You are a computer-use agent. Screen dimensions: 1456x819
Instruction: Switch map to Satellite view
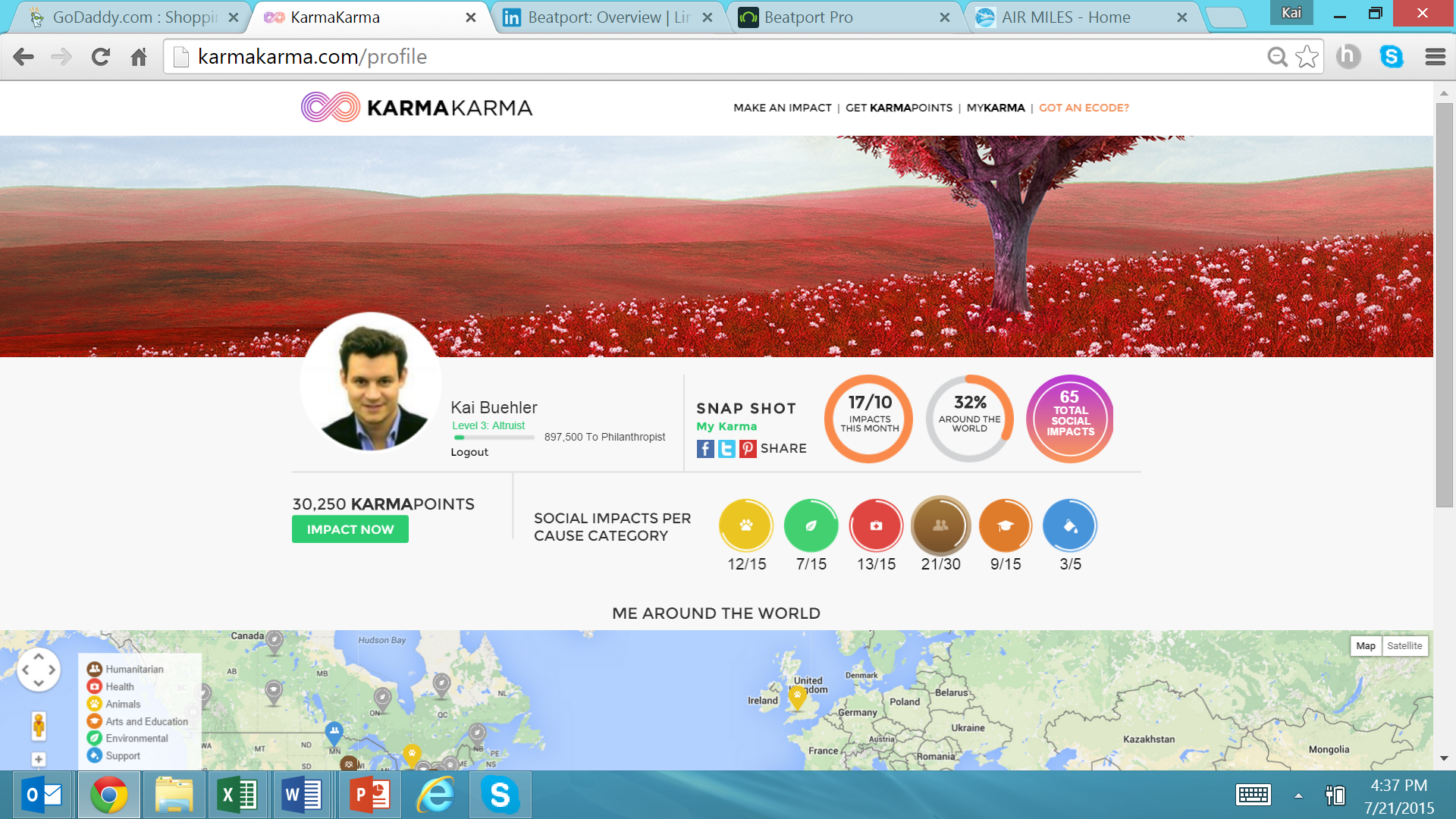[1404, 646]
